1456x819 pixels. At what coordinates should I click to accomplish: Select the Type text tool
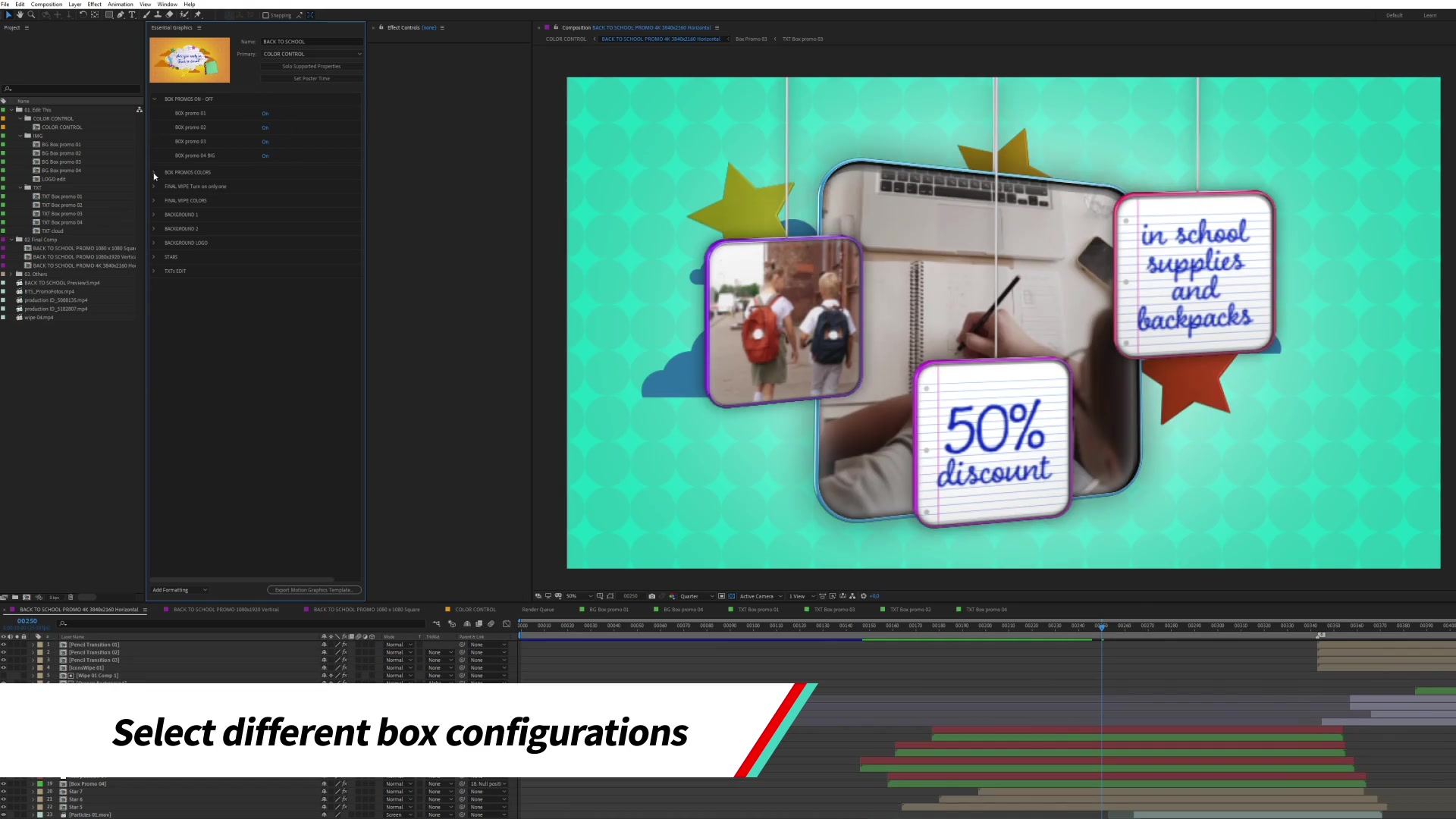coord(132,14)
